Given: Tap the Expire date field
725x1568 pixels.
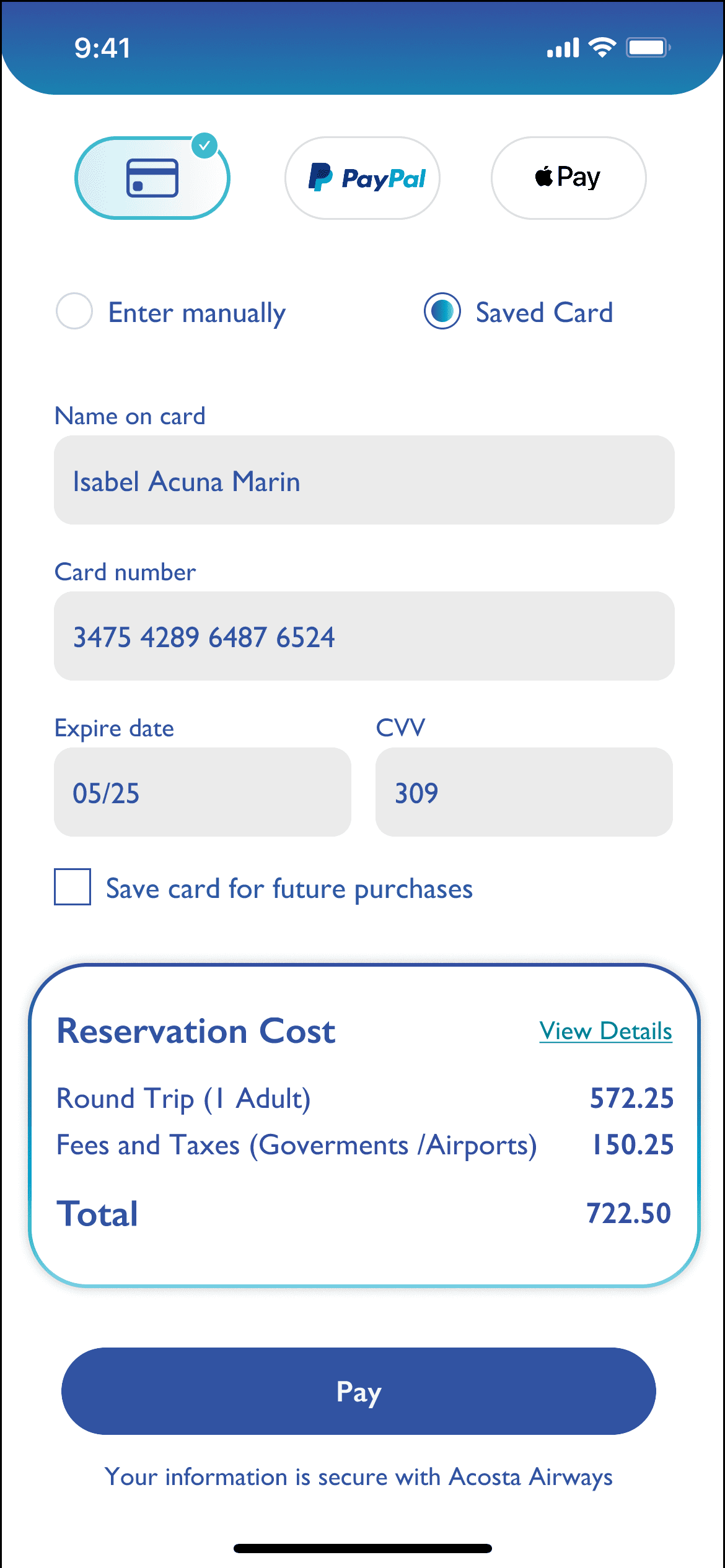Looking at the screenshot, I should click(x=202, y=792).
